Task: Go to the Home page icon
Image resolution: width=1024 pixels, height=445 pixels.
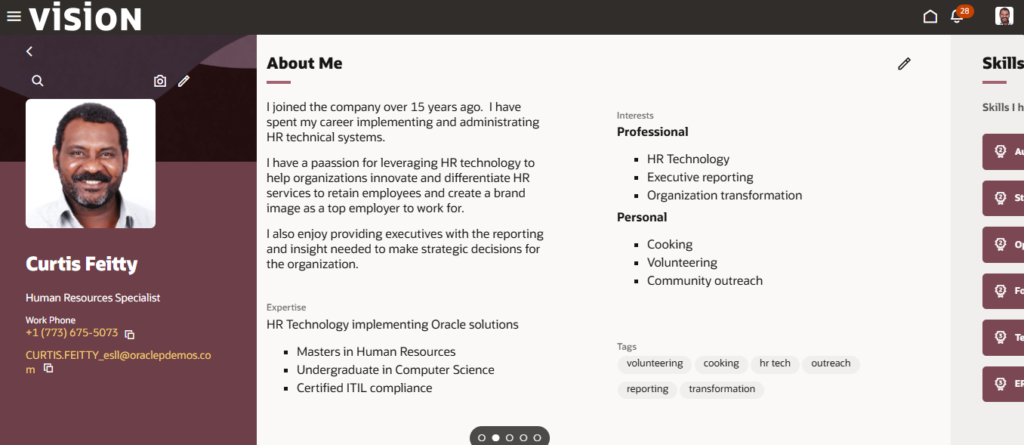Action: pyautogui.click(x=930, y=16)
